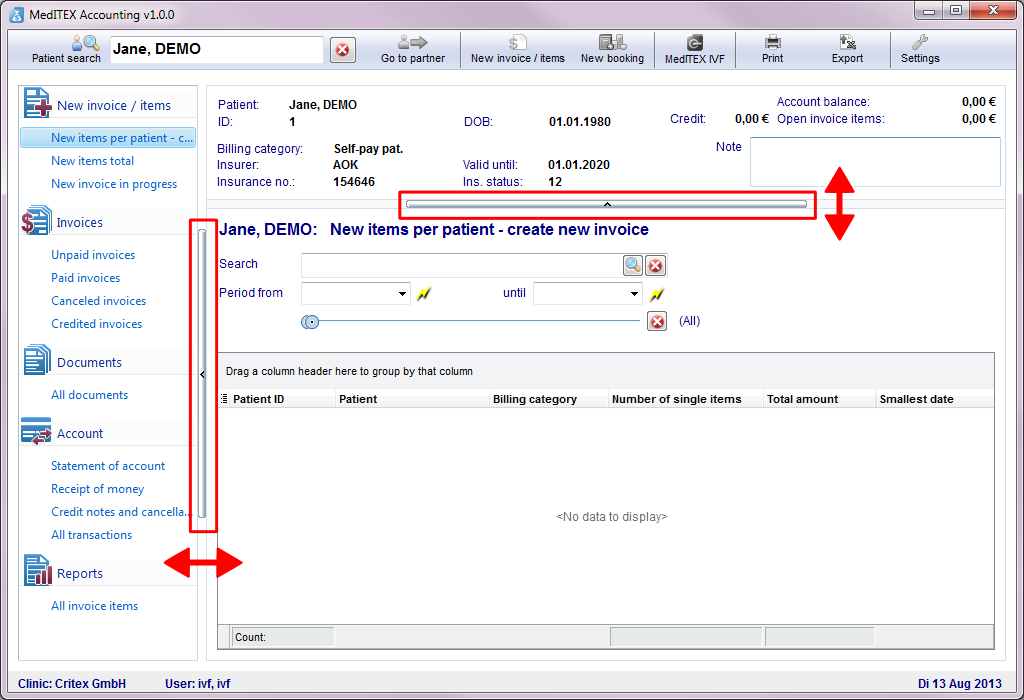Click the Export toolbar icon
The width and height of the screenshot is (1024, 700).
[847, 50]
